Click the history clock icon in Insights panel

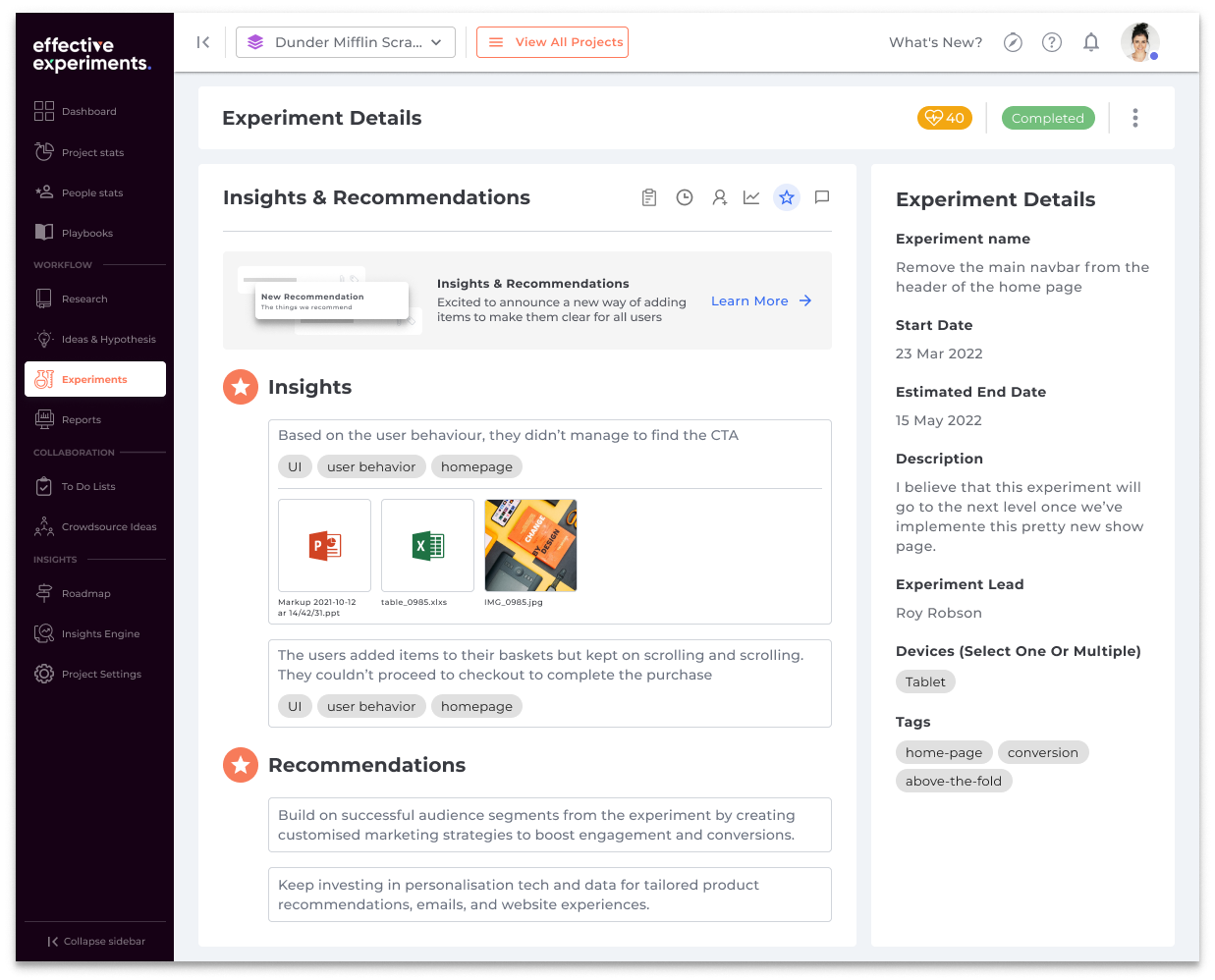coord(684,196)
